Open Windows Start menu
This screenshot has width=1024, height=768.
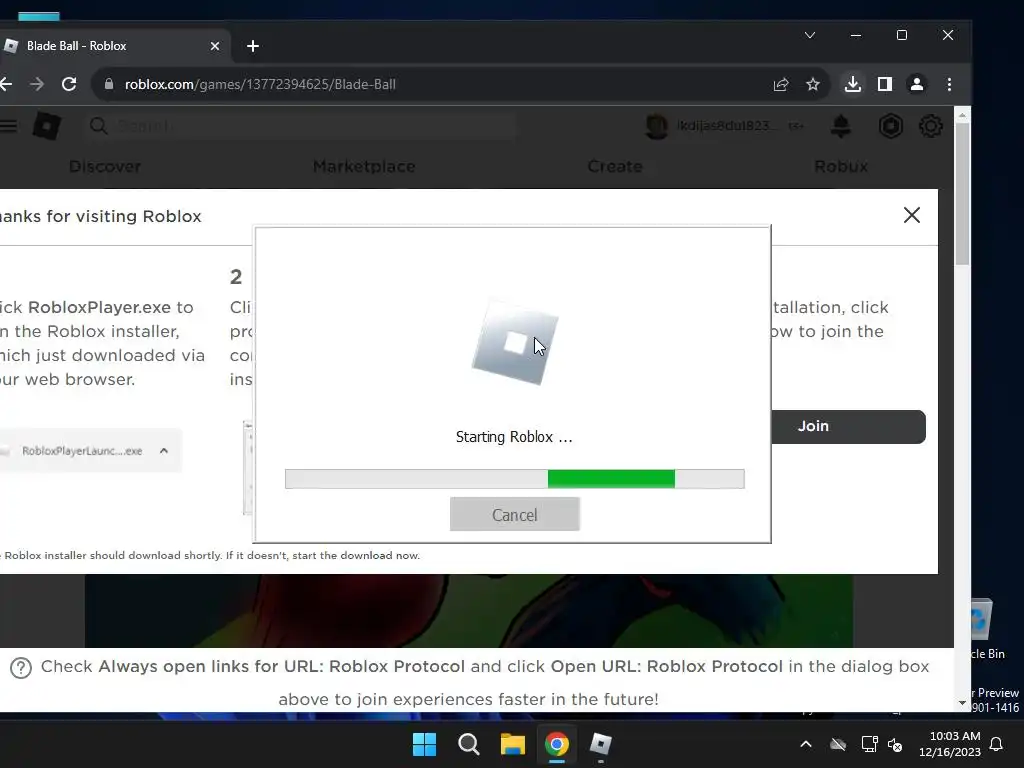(424, 744)
